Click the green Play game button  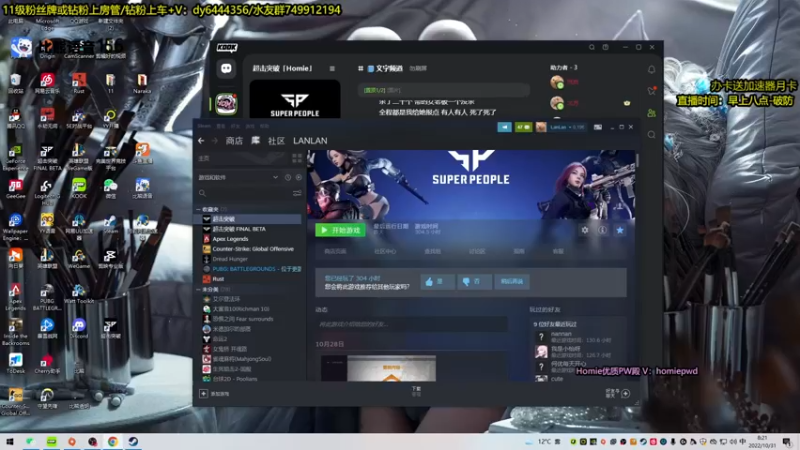pyautogui.click(x=340, y=230)
